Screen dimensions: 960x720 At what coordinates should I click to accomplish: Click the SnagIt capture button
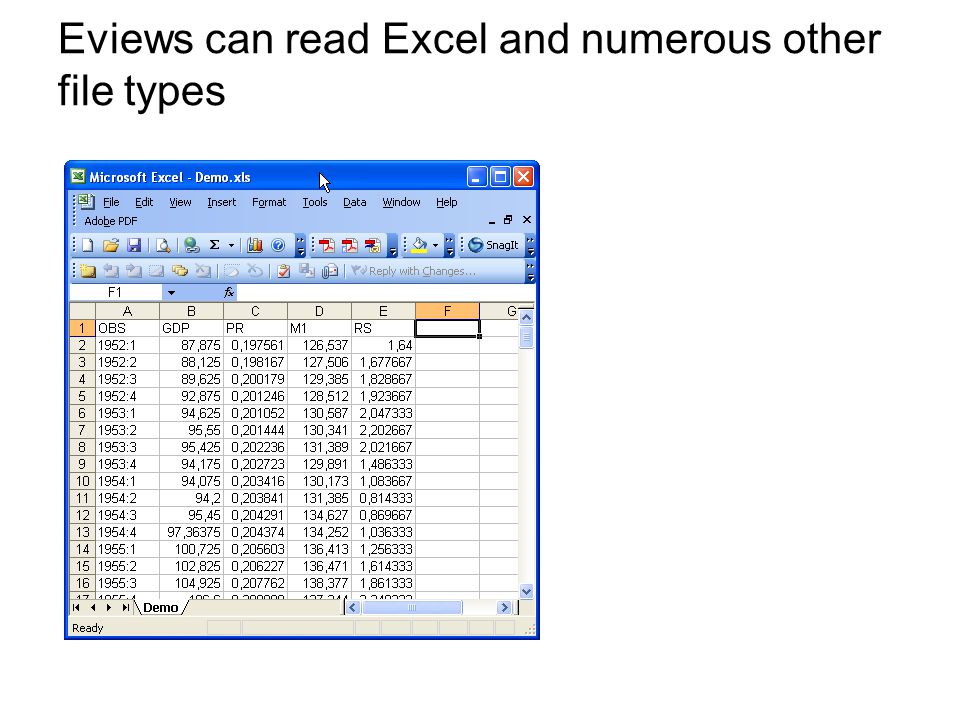(x=493, y=246)
